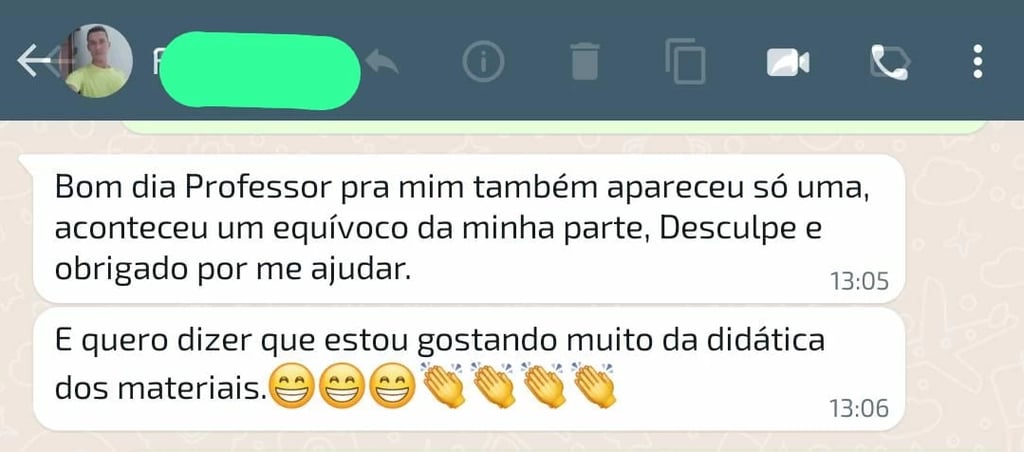1024x452 pixels.
Task: Copy message with the copy icon
Action: tap(685, 61)
